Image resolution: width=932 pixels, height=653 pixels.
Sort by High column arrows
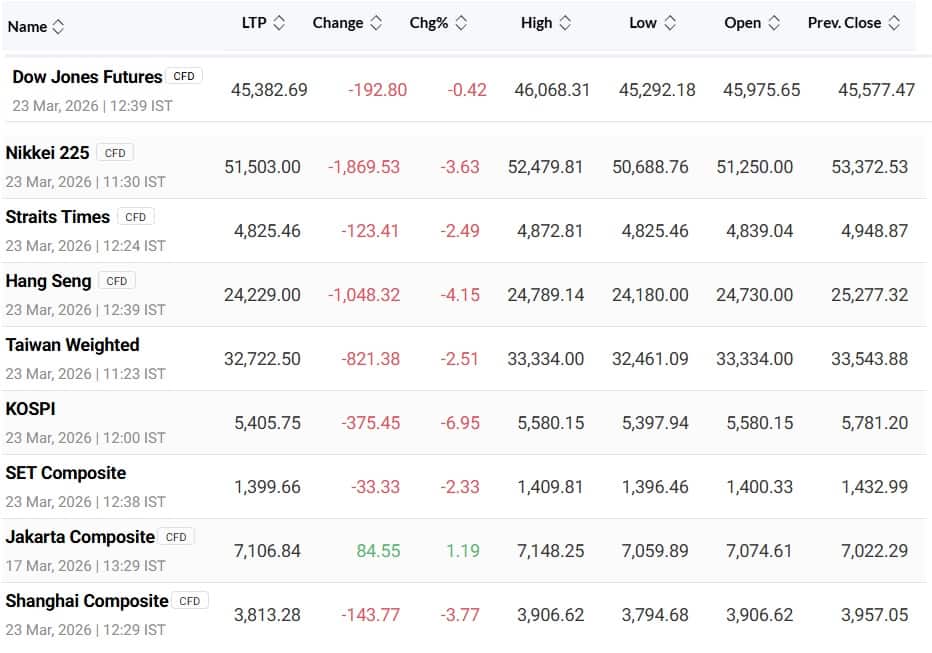[565, 23]
